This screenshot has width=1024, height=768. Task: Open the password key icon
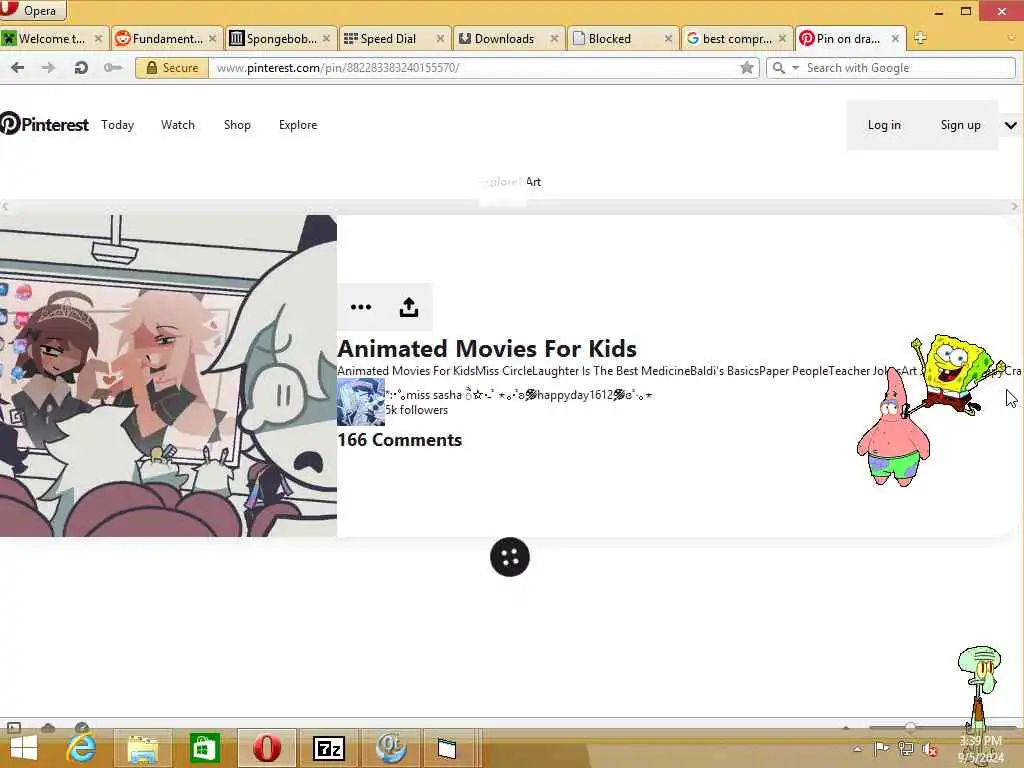click(x=112, y=67)
